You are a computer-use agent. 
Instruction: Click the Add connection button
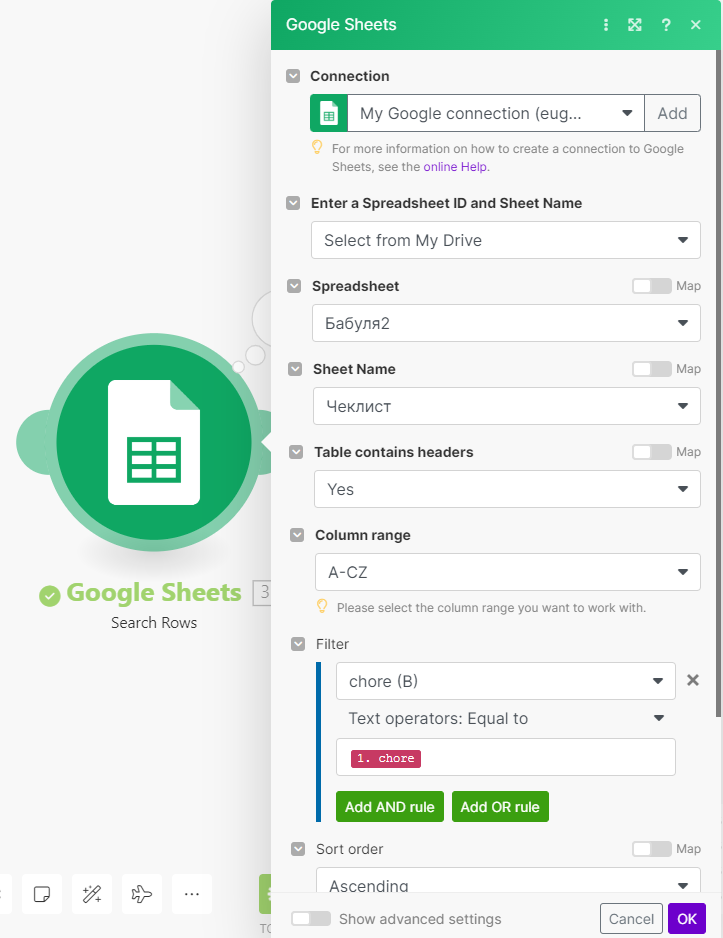coord(672,113)
